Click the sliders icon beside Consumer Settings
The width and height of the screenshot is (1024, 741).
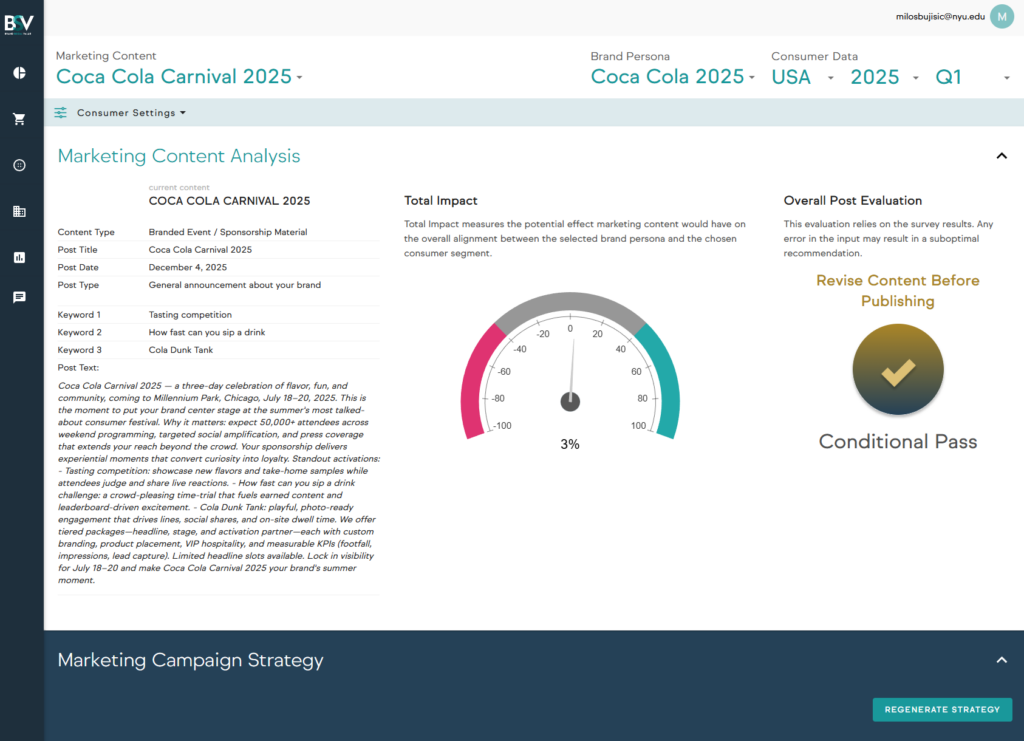(61, 113)
